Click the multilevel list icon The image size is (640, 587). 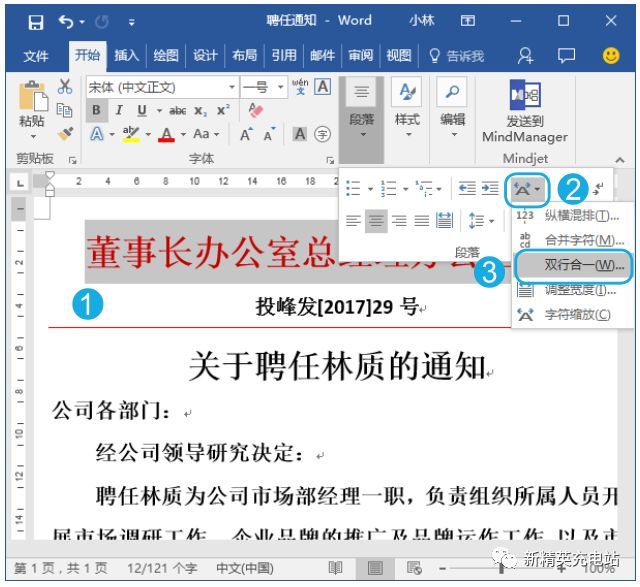[424, 189]
